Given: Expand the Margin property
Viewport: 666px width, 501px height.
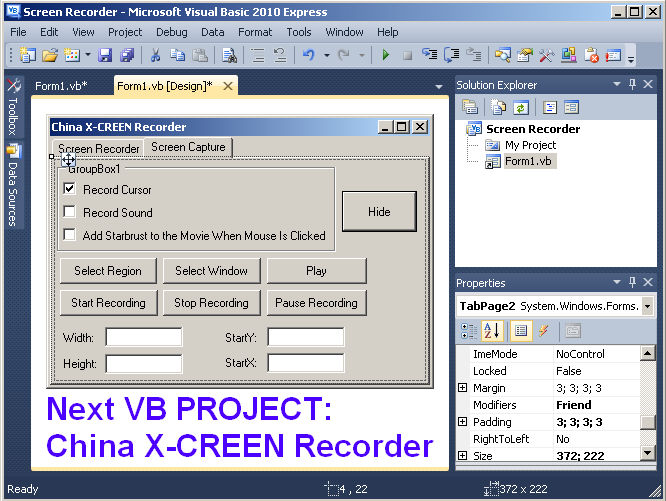Looking at the screenshot, I should 462,388.
